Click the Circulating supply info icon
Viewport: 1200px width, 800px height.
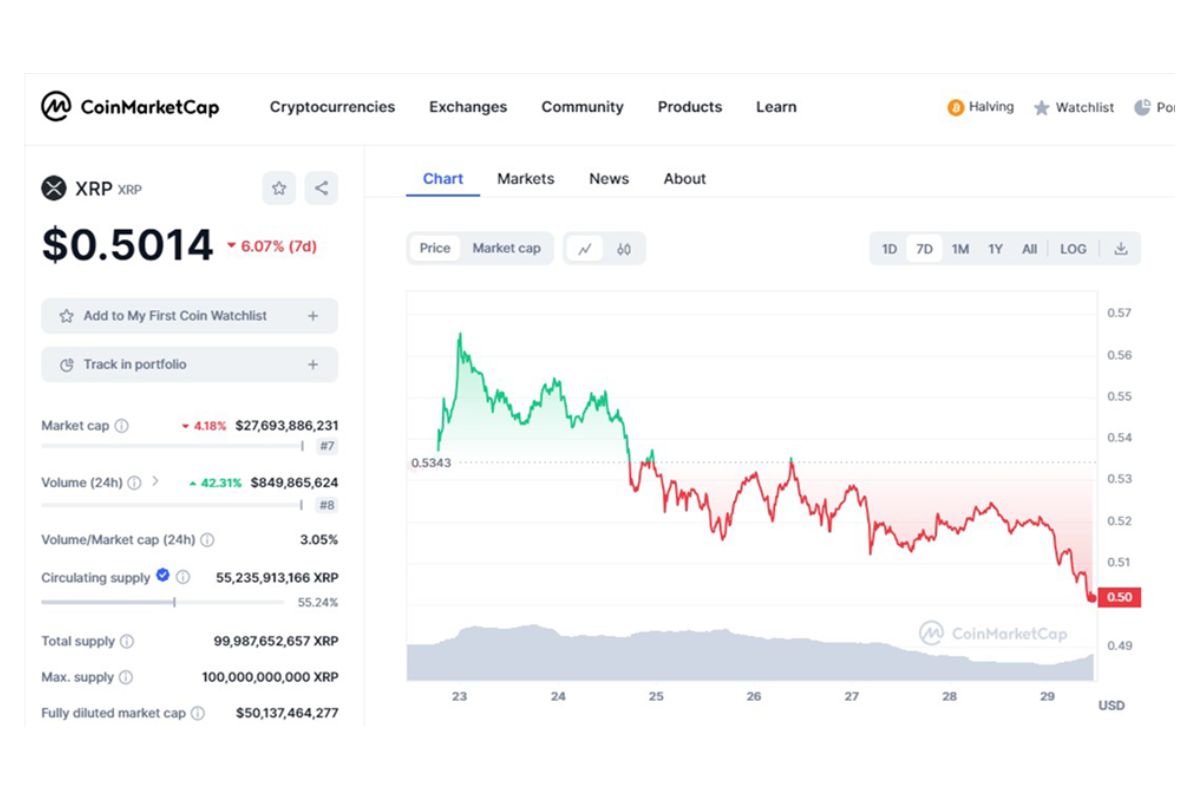pos(183,577)
